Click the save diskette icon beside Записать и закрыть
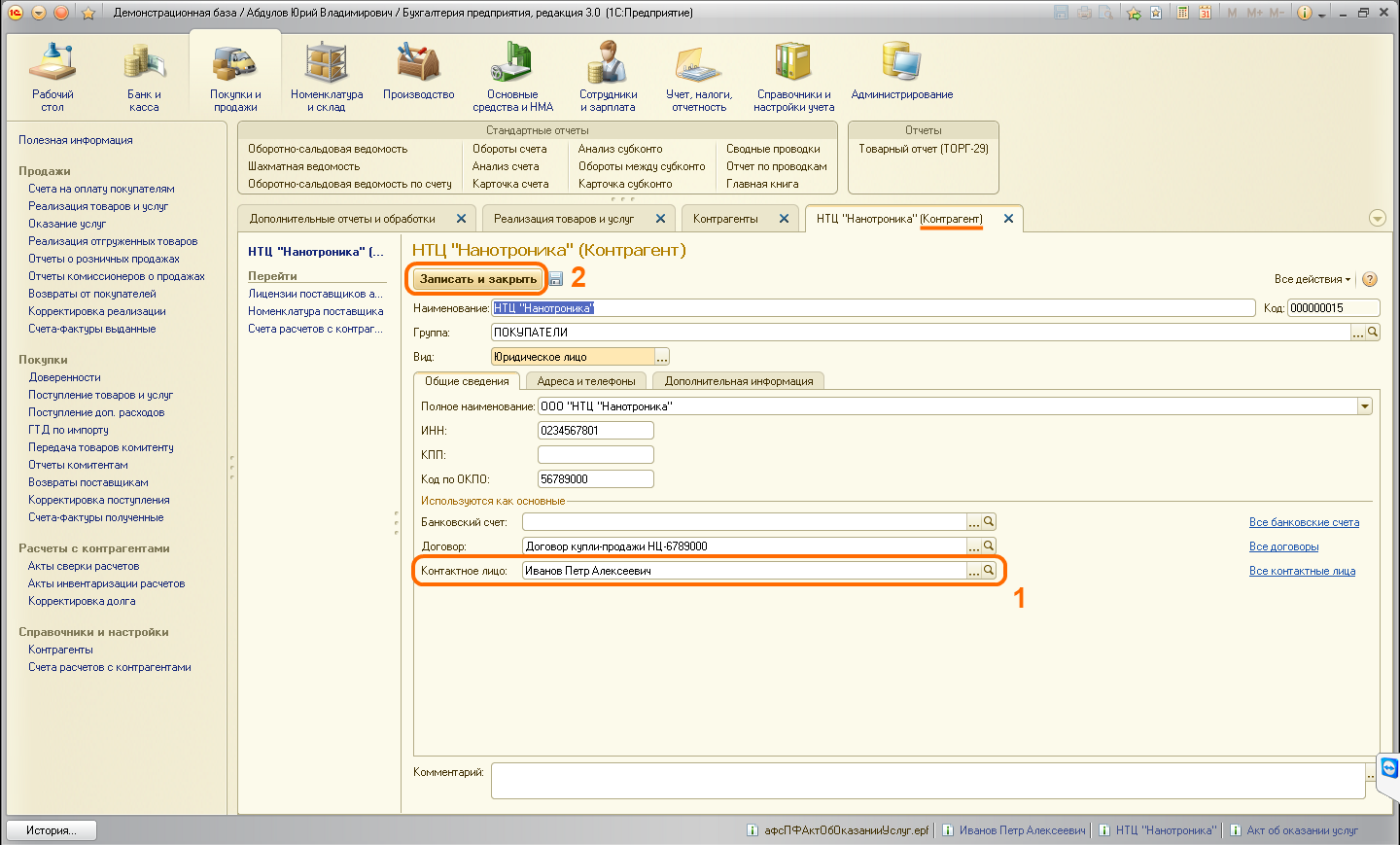The image size is (1400, 845). [556, 279]
